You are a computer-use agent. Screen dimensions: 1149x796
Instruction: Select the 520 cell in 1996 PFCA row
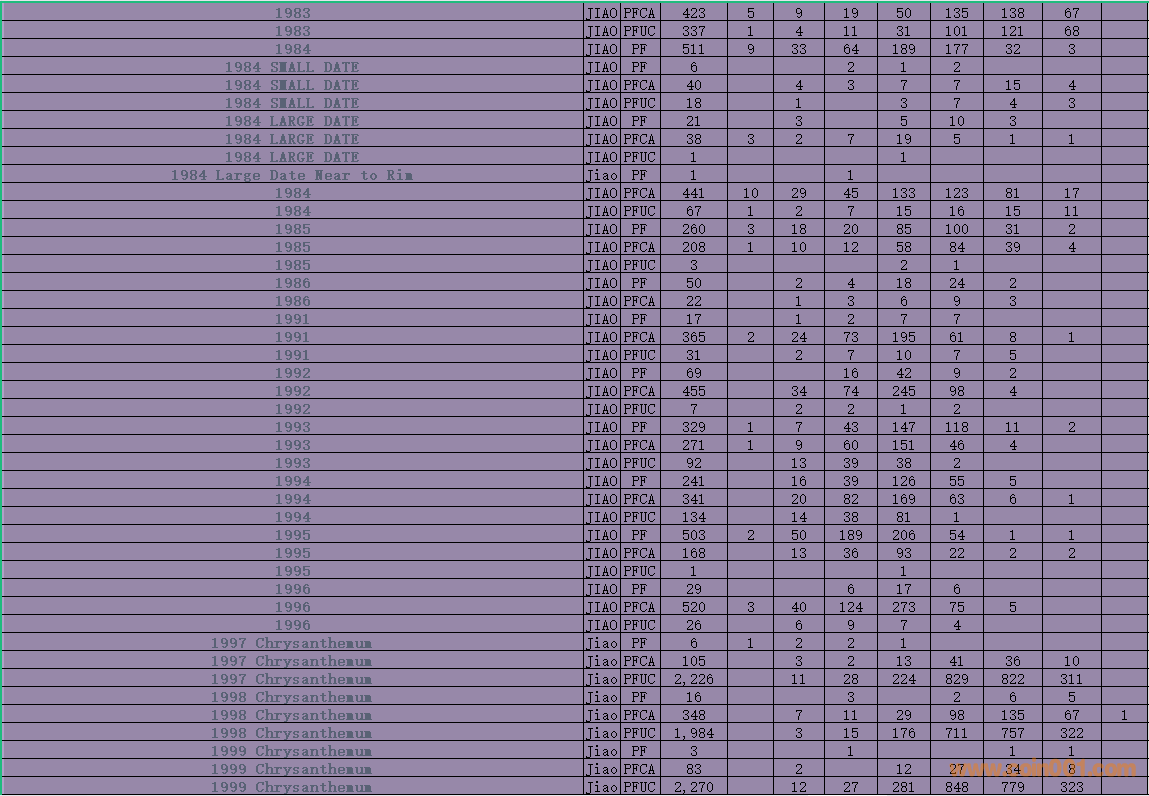click(x=693, y=607)
